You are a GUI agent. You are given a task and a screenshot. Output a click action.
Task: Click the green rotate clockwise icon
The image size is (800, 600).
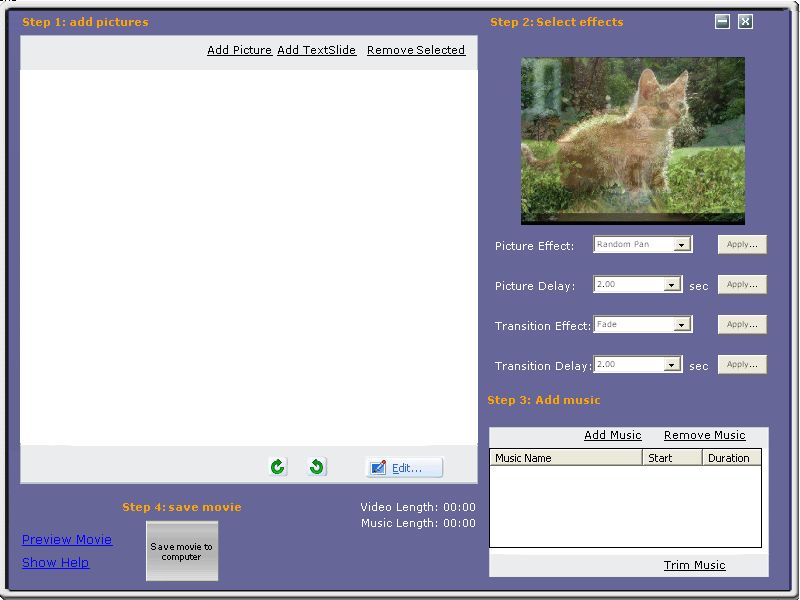click(278, 467)
